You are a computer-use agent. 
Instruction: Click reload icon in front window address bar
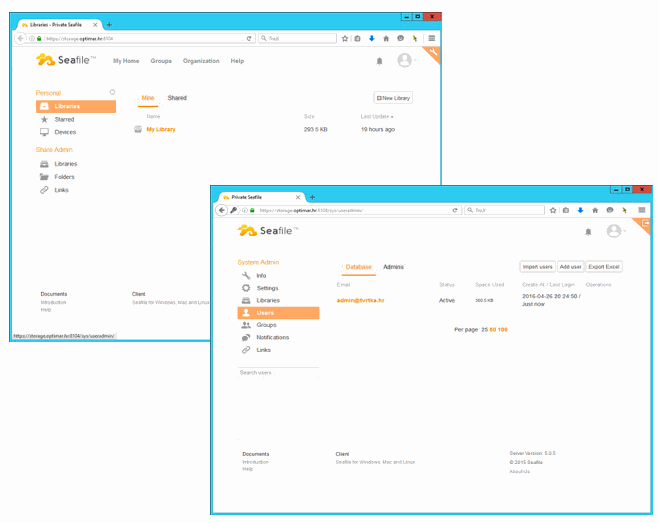tap(455, 210)
